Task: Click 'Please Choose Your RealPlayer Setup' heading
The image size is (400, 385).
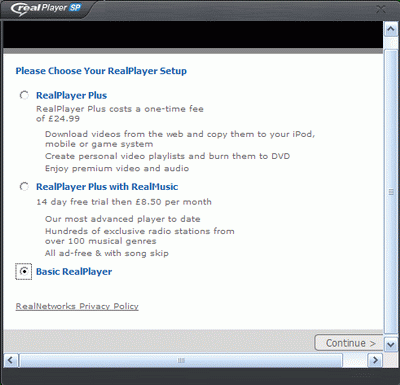Action: coord(101,71)
